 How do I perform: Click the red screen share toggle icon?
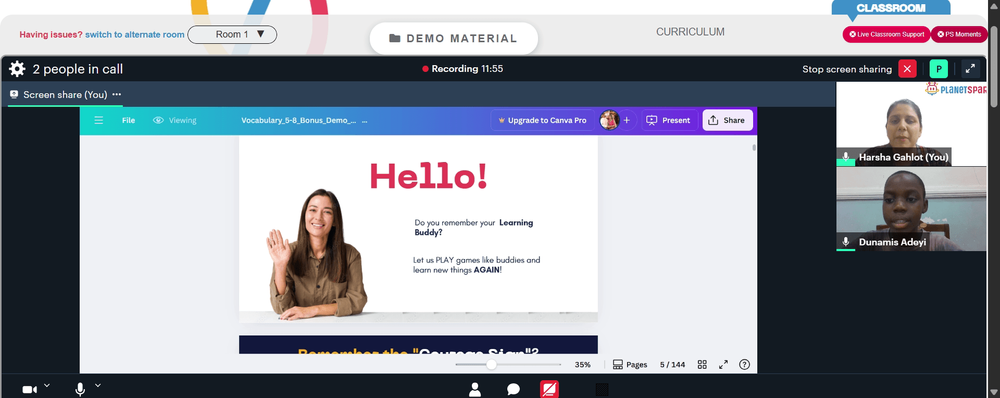click(x=549, y=389)
